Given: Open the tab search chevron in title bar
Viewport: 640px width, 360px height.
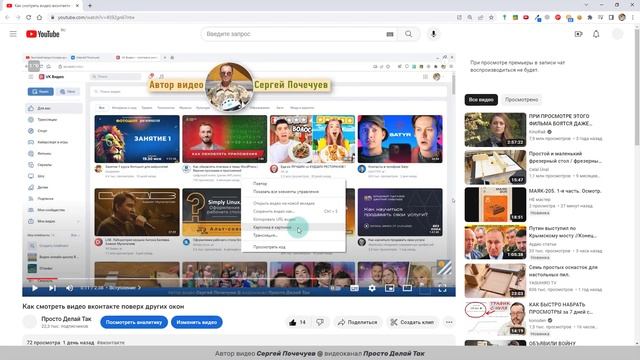Looking at the screenshot, I should [587, 5].
